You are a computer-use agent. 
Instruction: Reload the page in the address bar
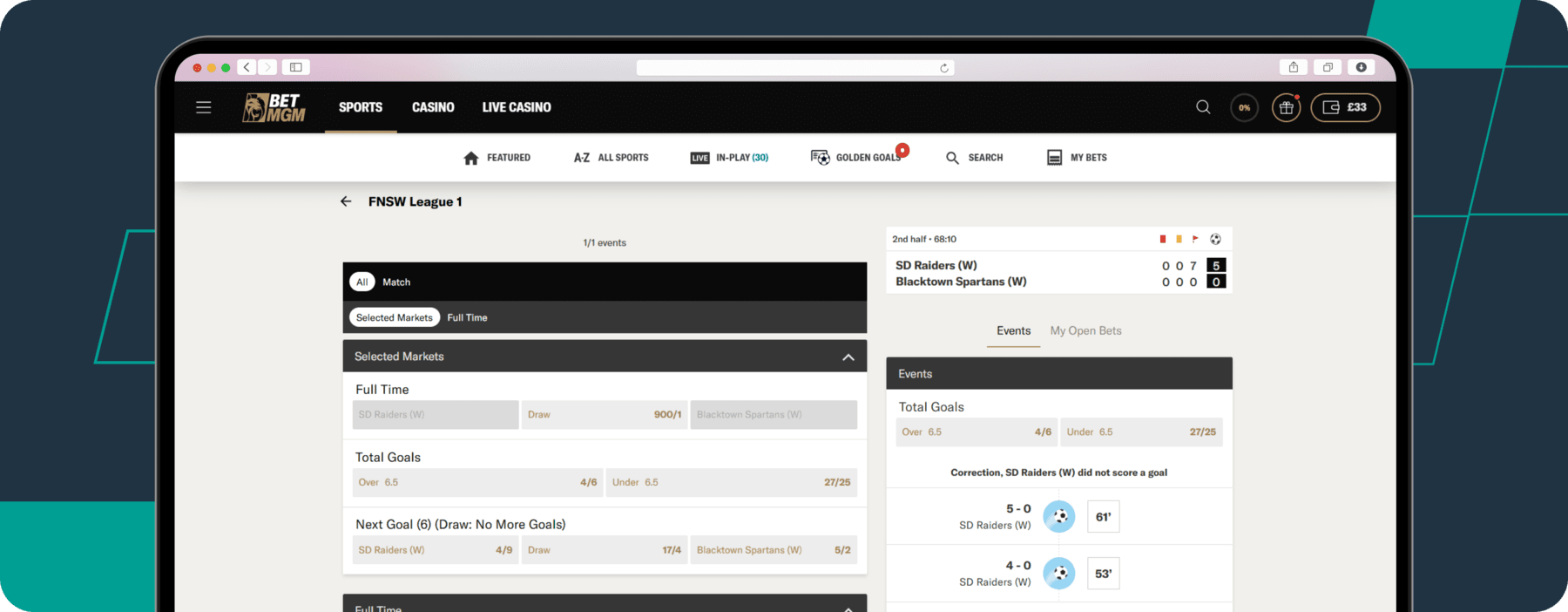[x=944, y=68]
